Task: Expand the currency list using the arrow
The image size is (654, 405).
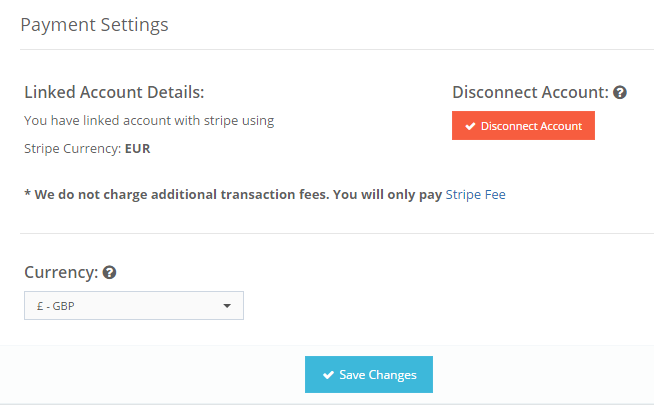Action: pyautogui.click(x=227, y=306)
